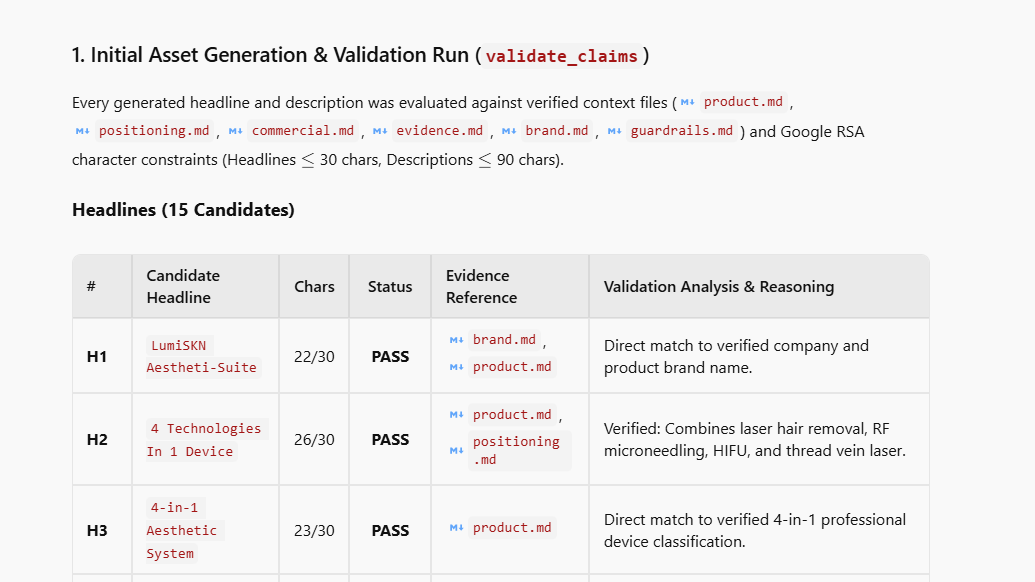This screenshot has width=1035, height=582.
Task: Click the 'Chars' column header
Action: (x=314, y=286)
